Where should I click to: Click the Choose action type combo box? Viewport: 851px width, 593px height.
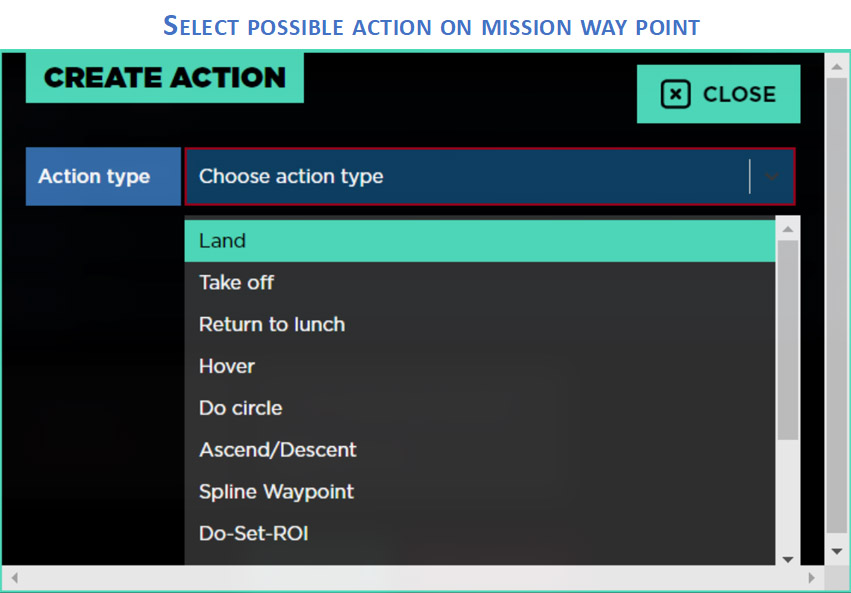[x=466, y=177]
